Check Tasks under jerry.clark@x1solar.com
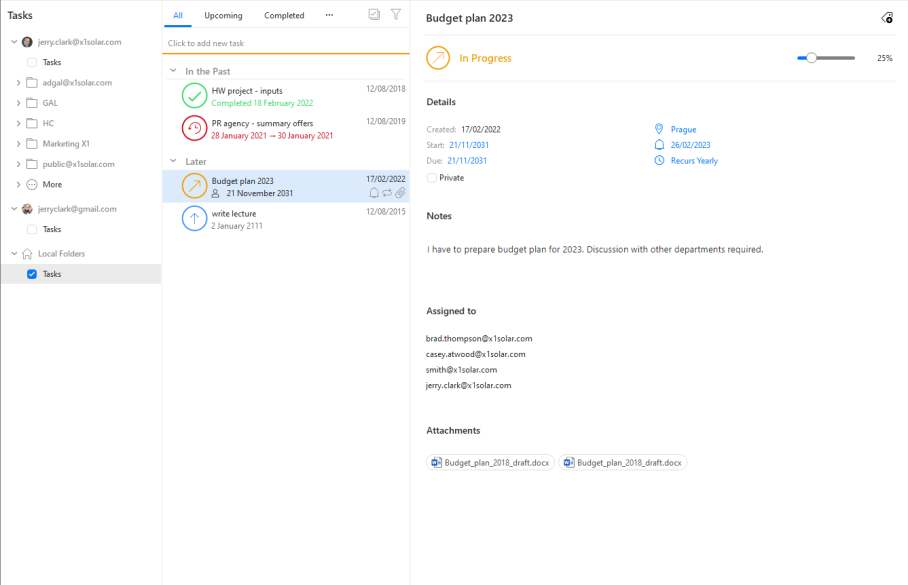 pyautogui.click(x=32, y=62)
